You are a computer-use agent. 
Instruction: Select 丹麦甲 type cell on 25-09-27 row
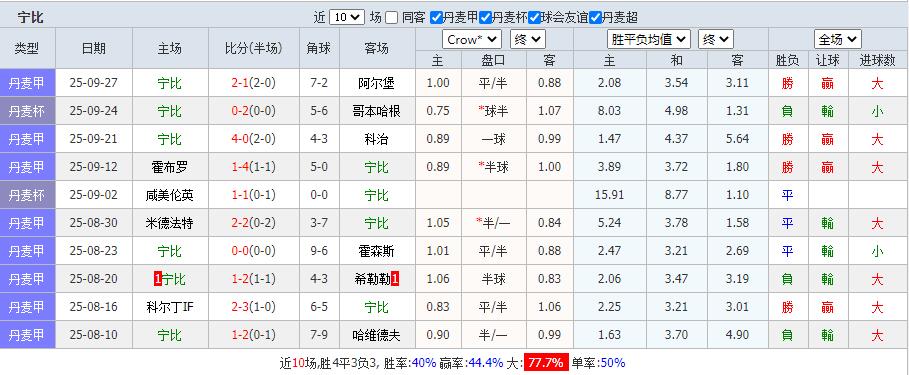(27, 83)
